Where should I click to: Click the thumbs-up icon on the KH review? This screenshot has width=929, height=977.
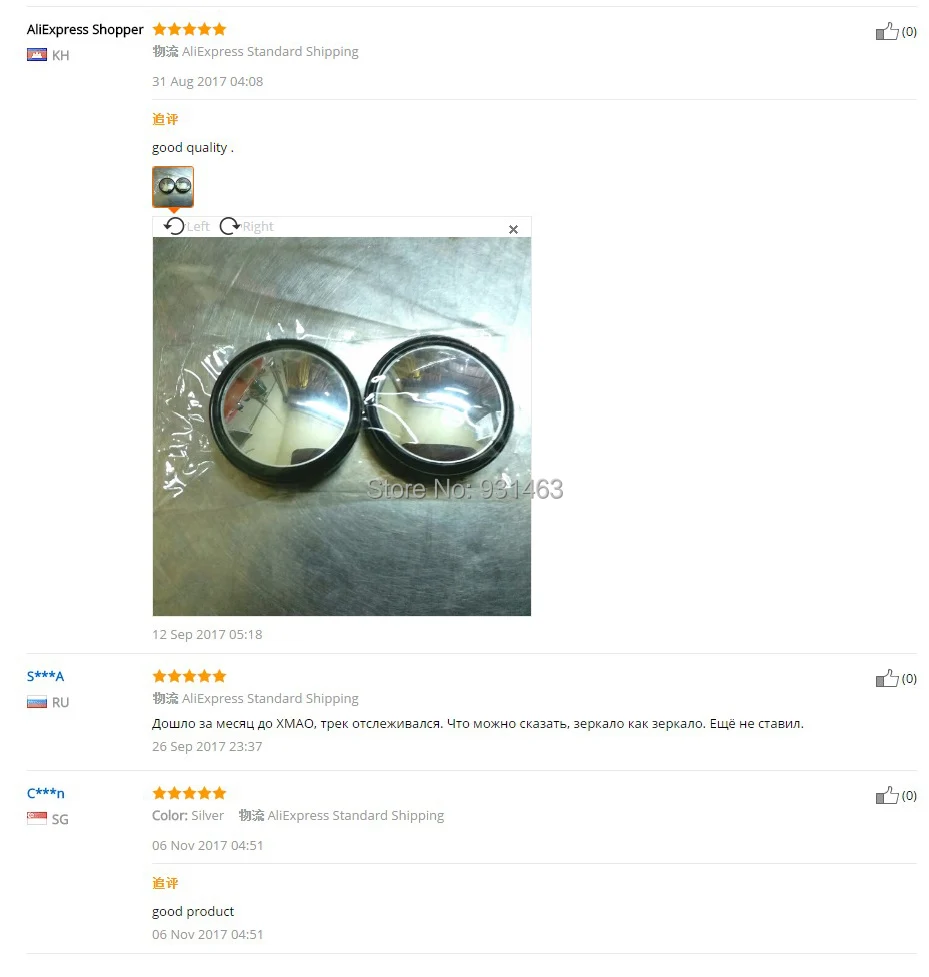[887, 31]
